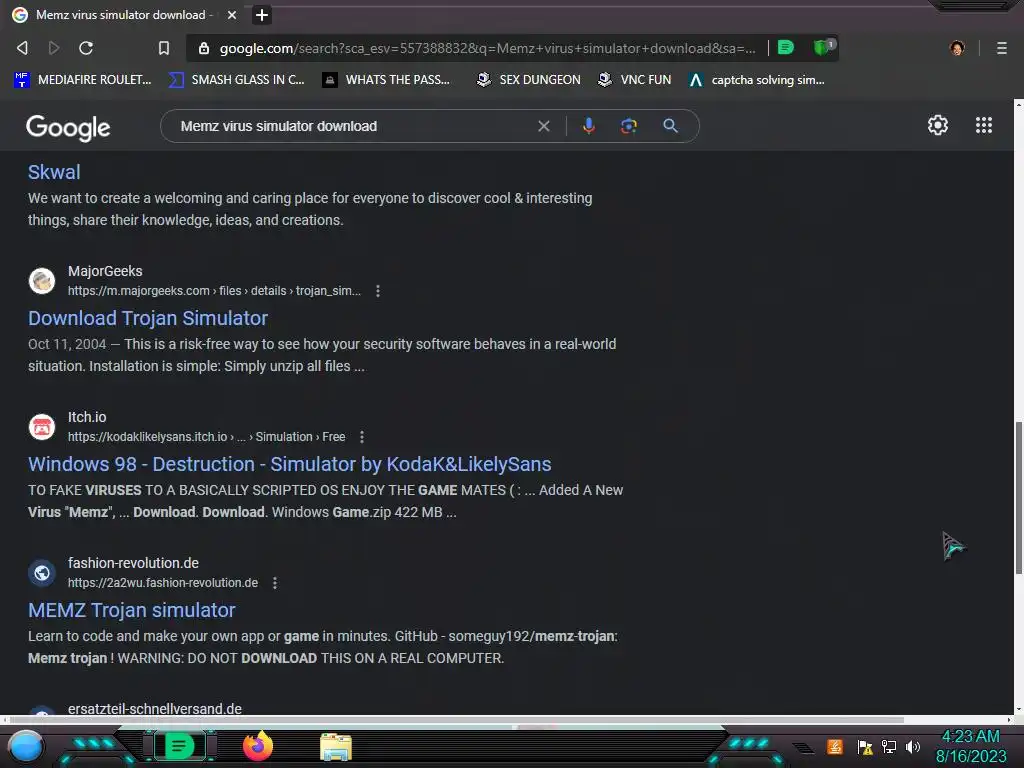This screenshot has height=768, width=1024.
Task: Open SMASH GLASS IN C... bookmark
Action: (x=236, y=80)
